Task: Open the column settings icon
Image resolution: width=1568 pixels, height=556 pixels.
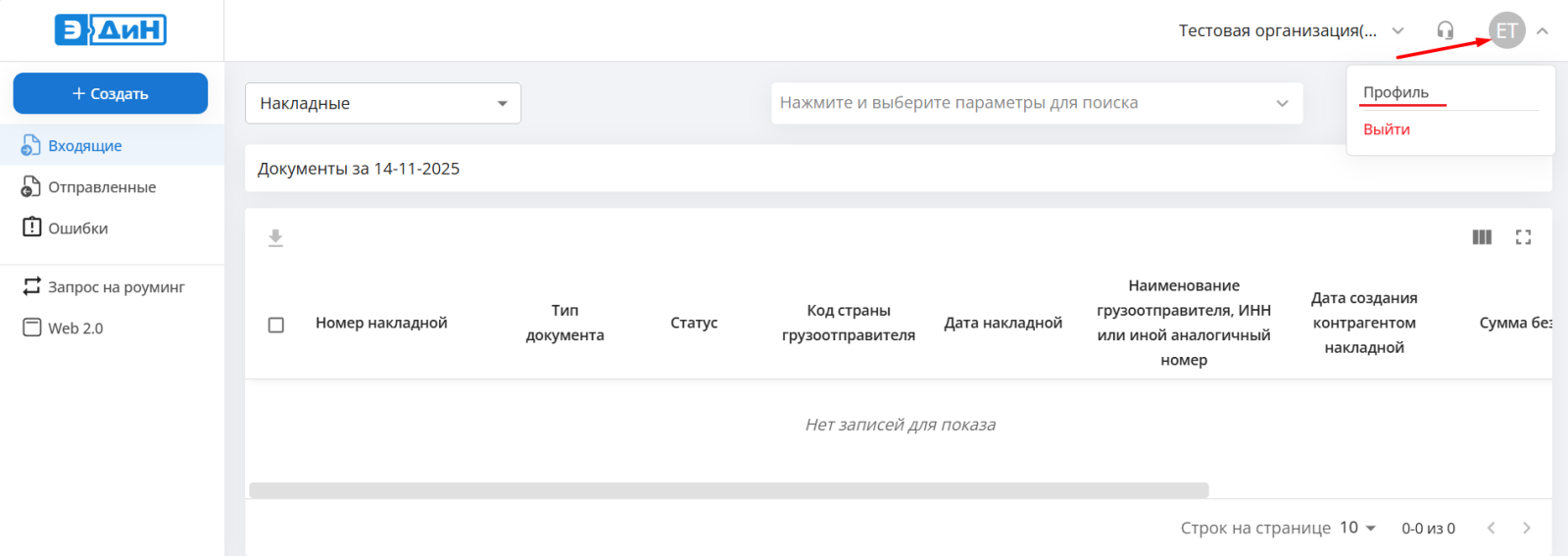Action: point(1482,237)
